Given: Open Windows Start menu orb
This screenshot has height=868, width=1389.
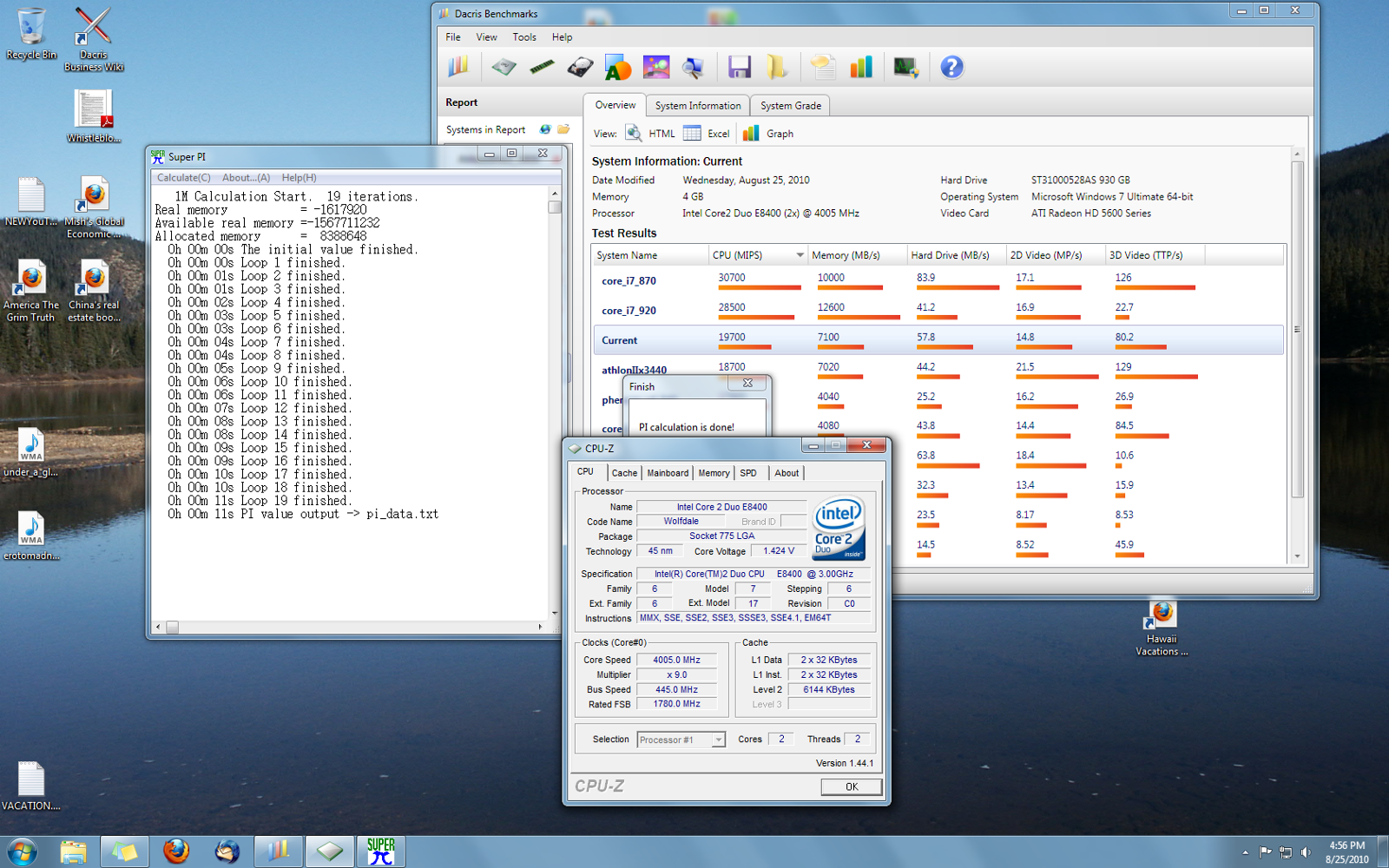Looking at the screenshot, I should pos(22,852).
